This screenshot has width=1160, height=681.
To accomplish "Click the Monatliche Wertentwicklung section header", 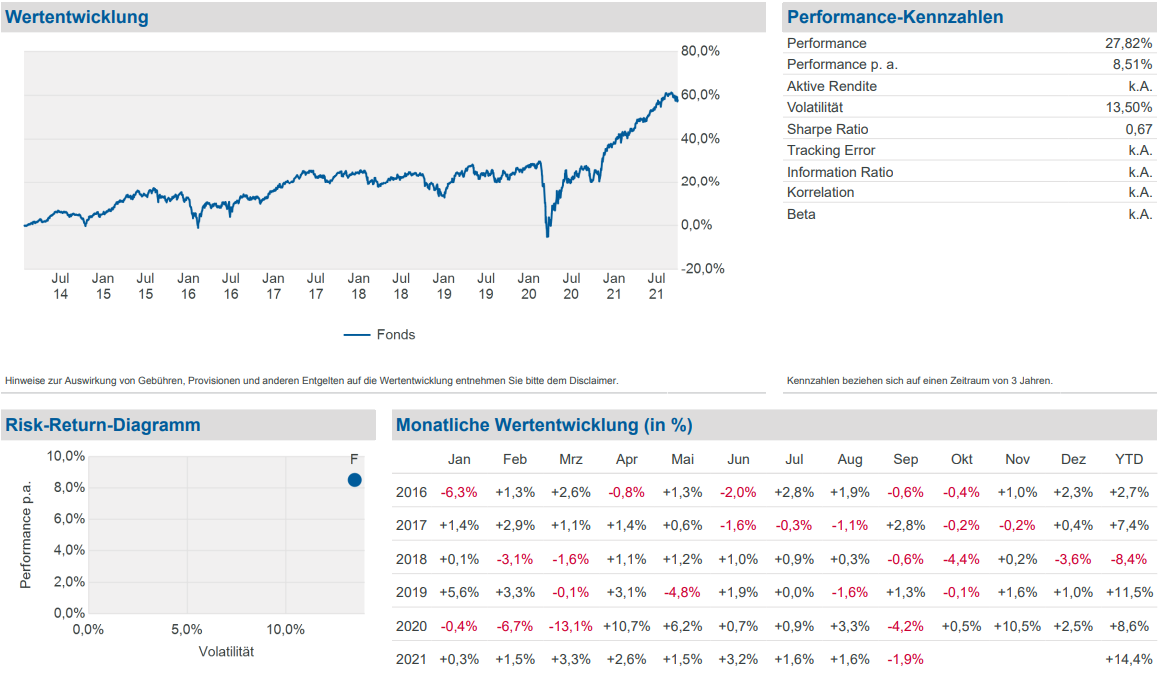I will [x=543, y=425].
